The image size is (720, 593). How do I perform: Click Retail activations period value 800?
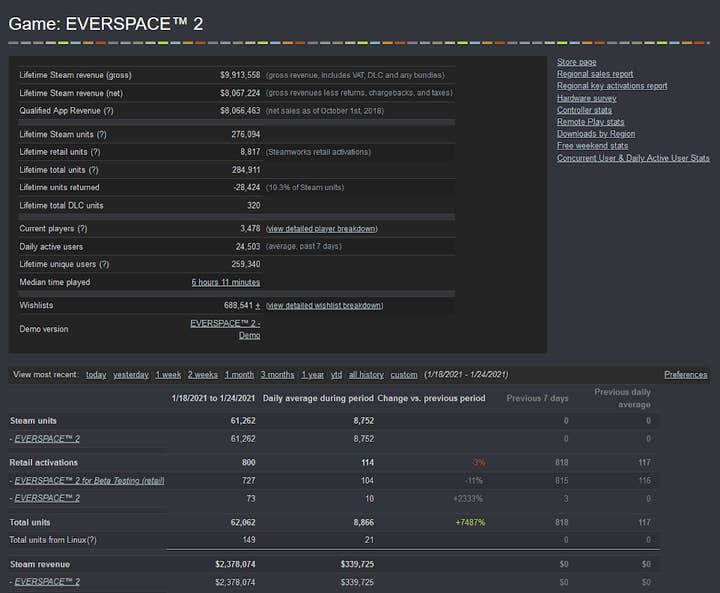pos(248,463)
